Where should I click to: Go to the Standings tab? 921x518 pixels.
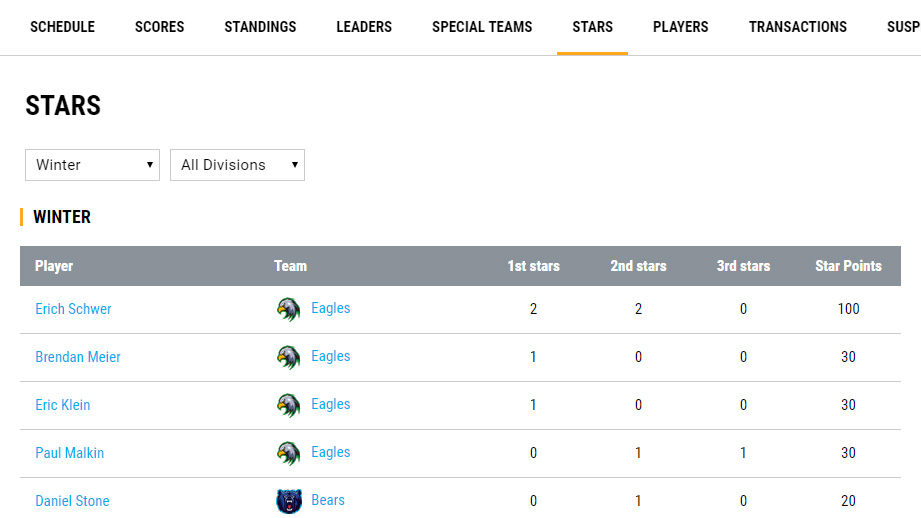point(260,27)
